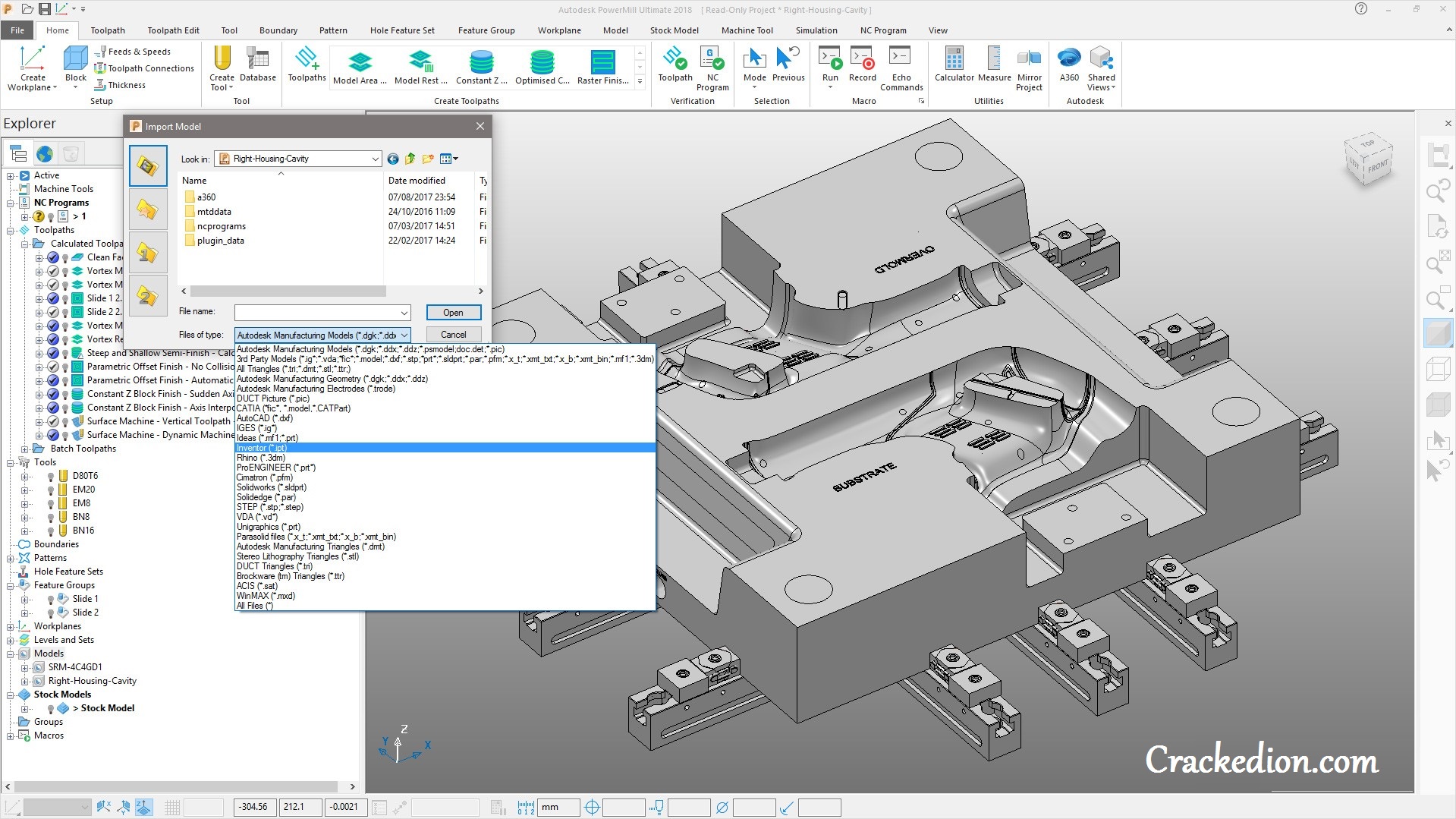Image resolution: width=1456 pixels, height=819 pixels.
Task: Toggle lightbulb visibility for D80T6 tool
Action: [51, 477]
